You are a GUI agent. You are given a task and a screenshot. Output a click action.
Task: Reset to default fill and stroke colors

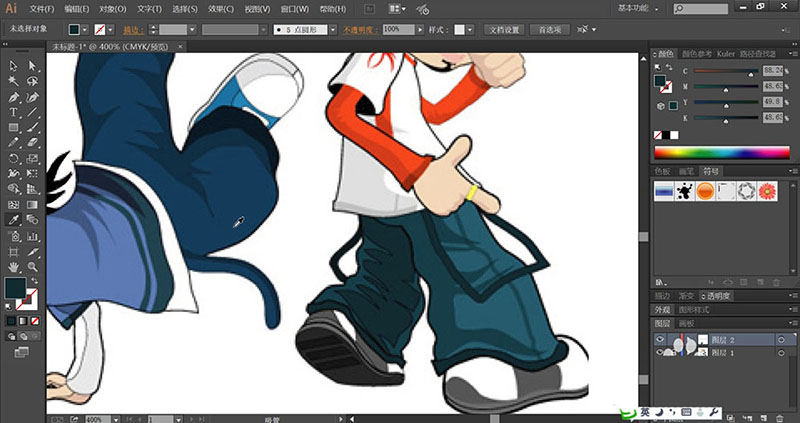[9, 307]
